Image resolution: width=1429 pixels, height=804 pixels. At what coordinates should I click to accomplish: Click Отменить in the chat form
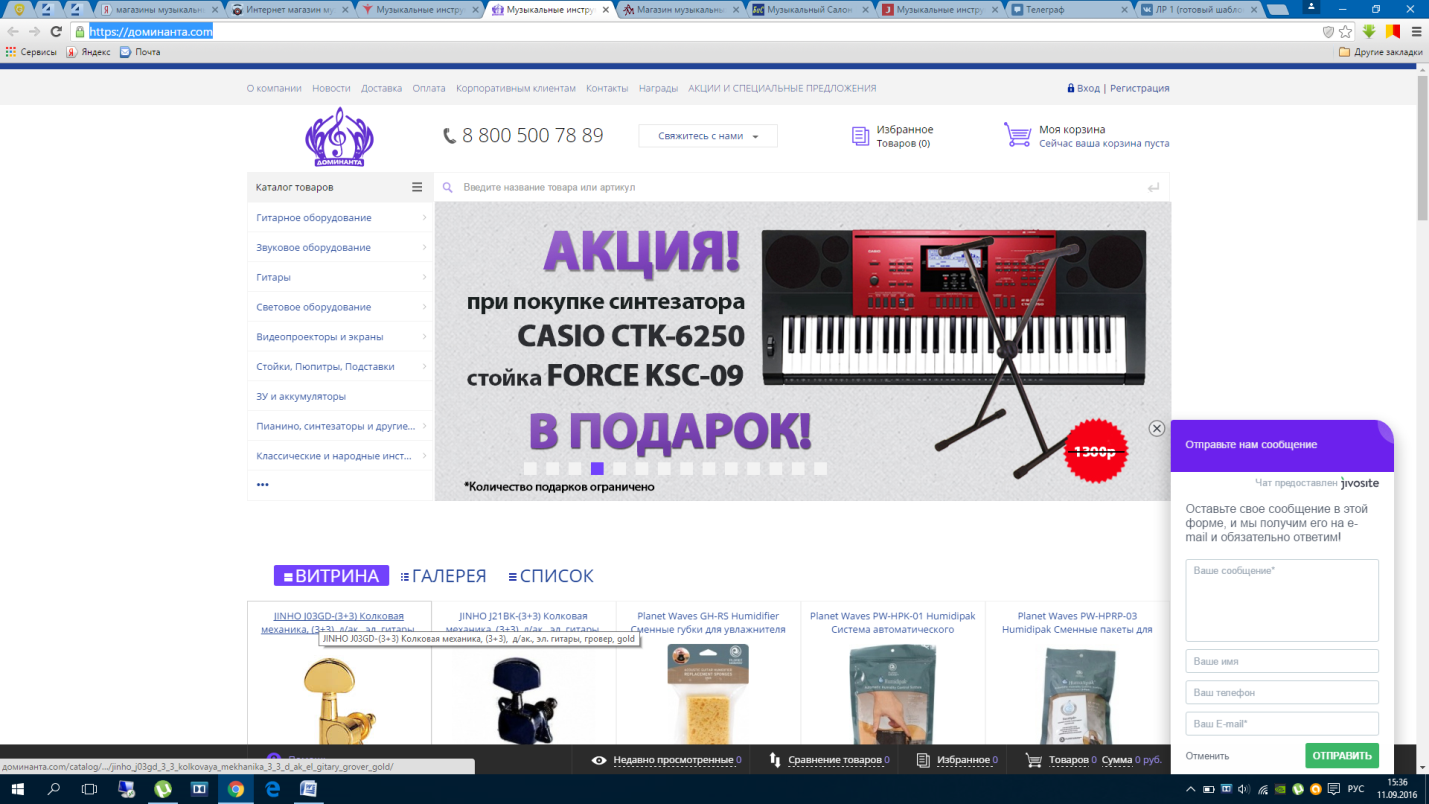point(1207,756)
